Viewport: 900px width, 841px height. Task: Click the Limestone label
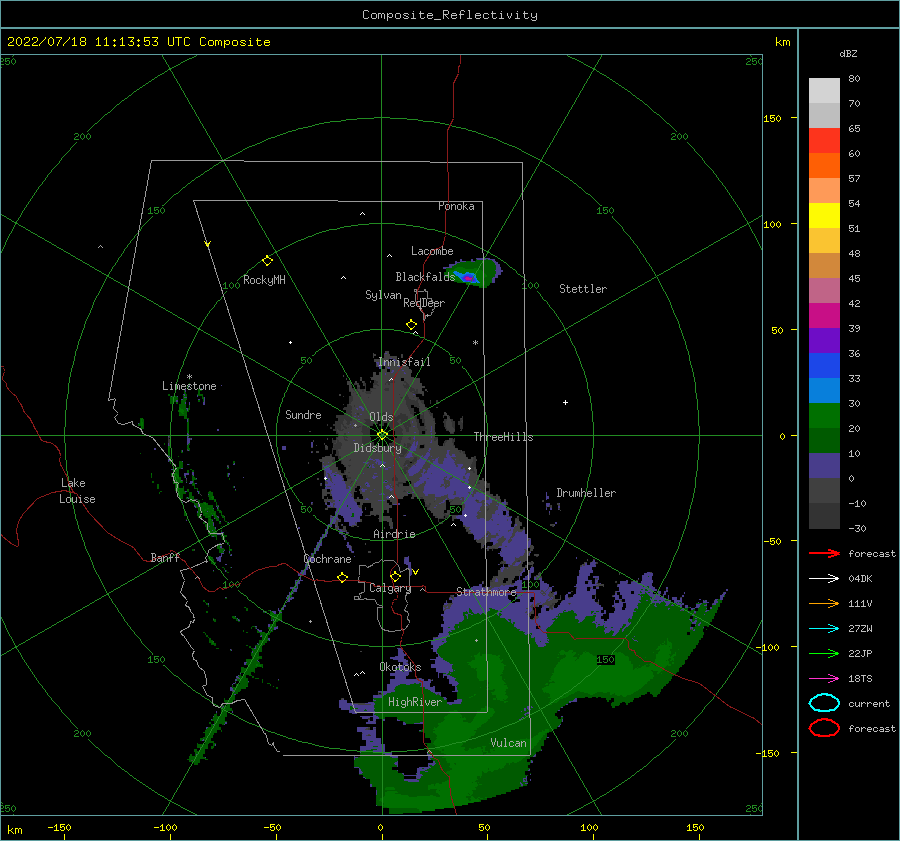[x=189, y=386]
